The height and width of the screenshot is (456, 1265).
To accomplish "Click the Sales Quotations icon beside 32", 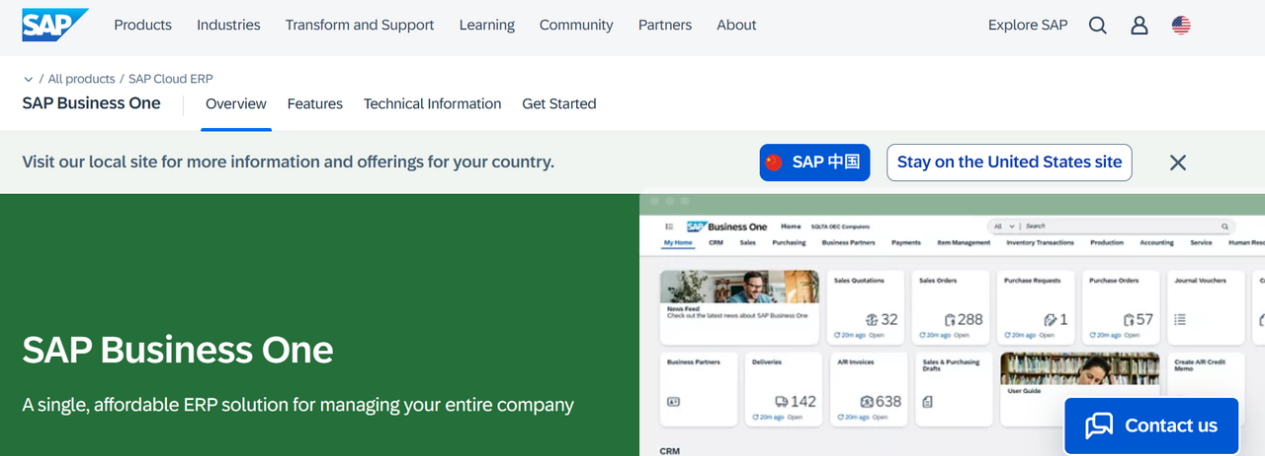I will click(871, 320).
